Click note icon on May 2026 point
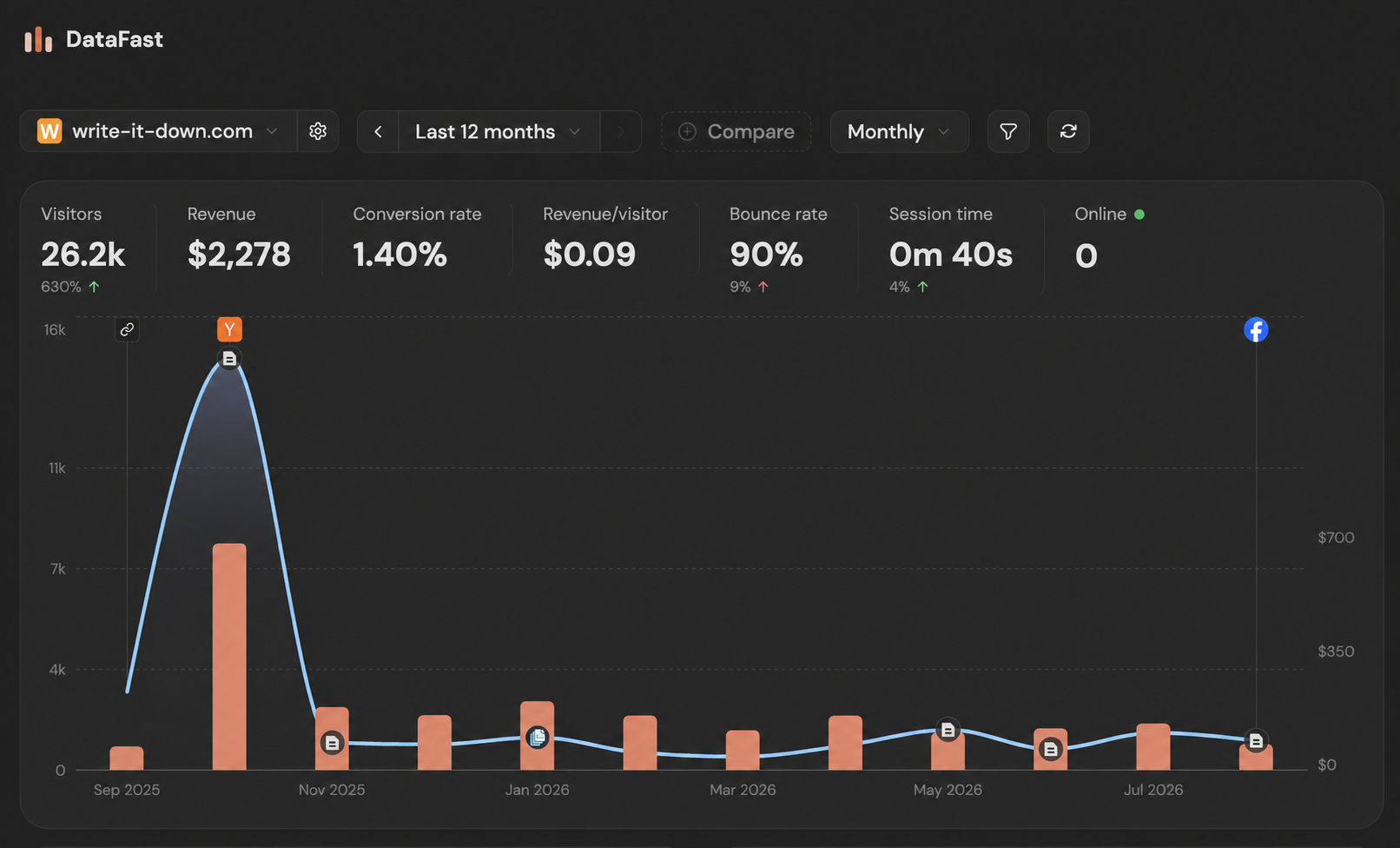Screen dimensions: 1400x848 (x=948, y=731)
